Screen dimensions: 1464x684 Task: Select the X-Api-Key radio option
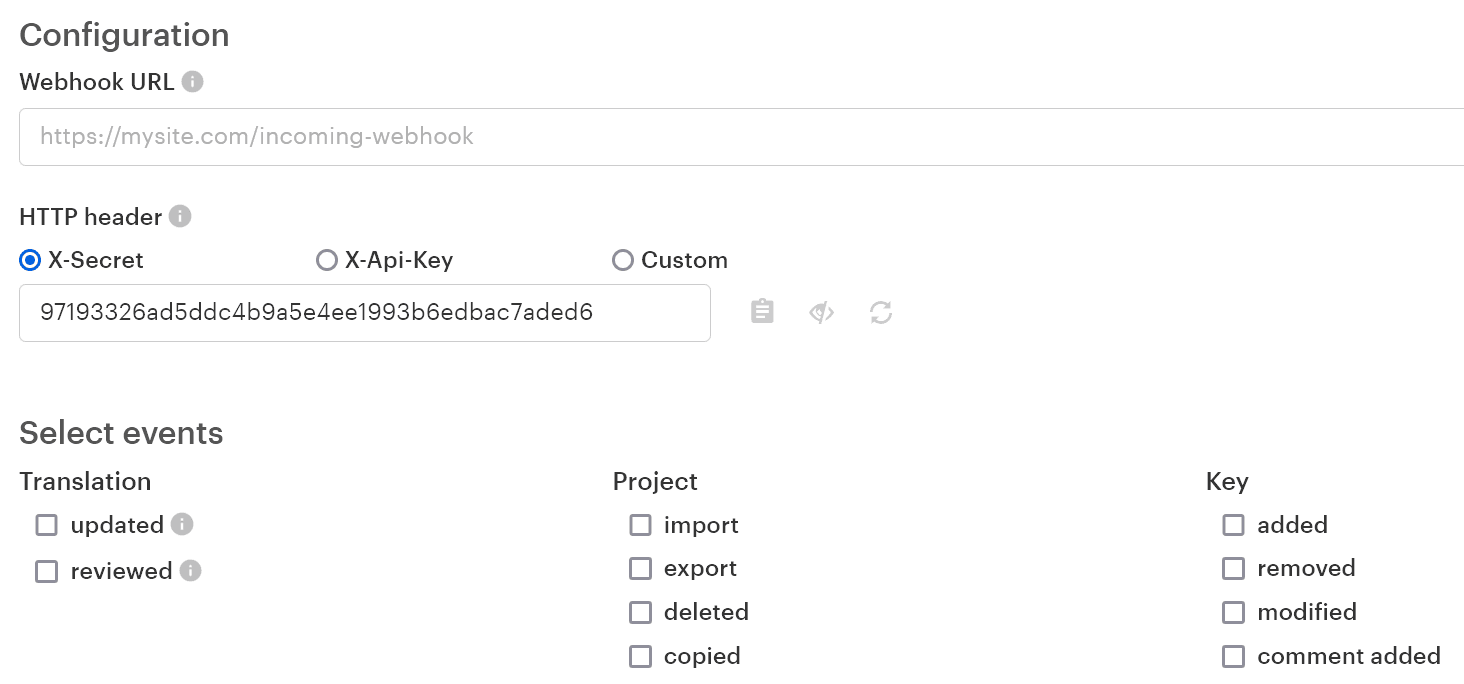(326, 260)
